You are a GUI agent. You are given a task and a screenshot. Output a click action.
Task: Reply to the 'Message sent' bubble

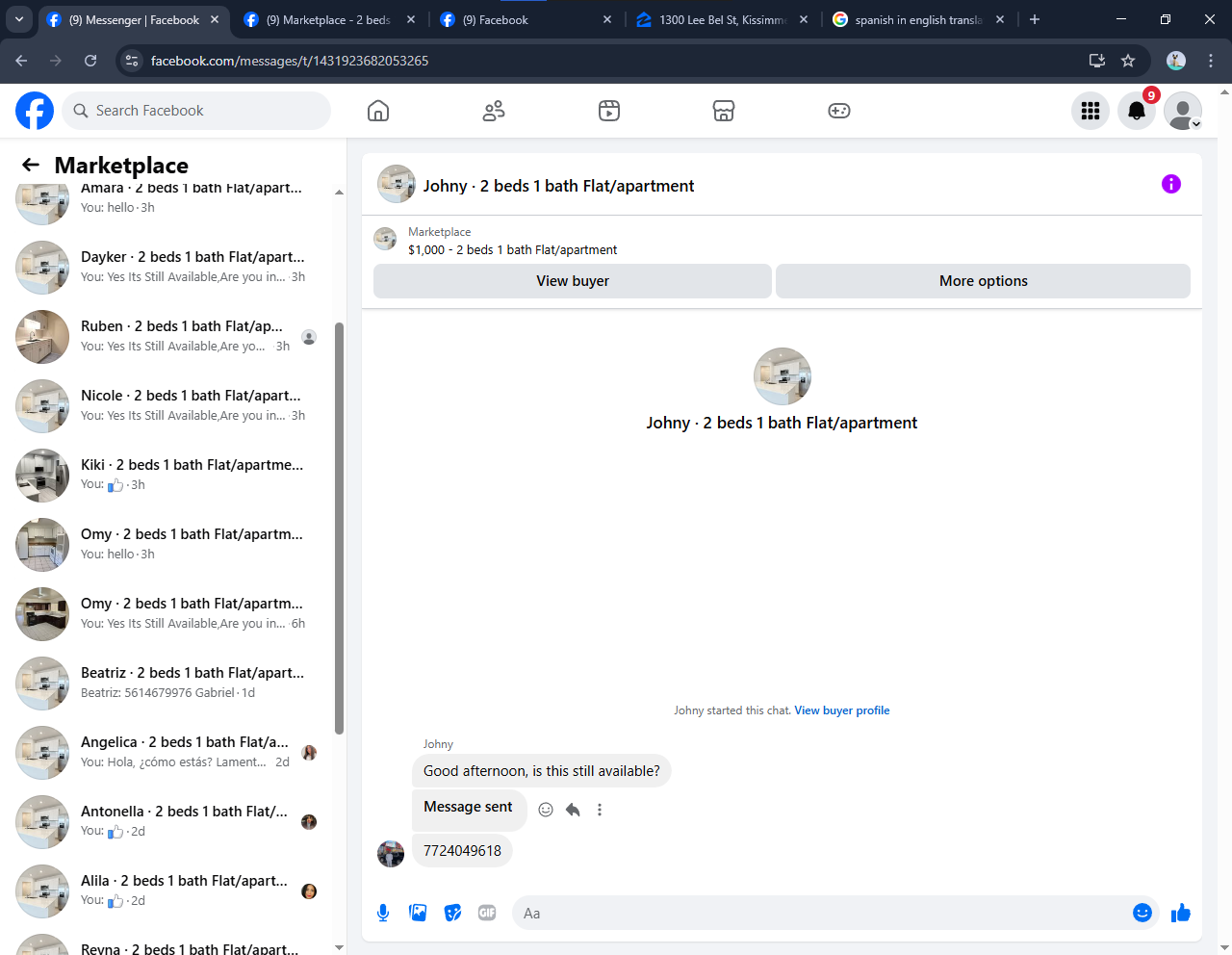pos(573,810)
